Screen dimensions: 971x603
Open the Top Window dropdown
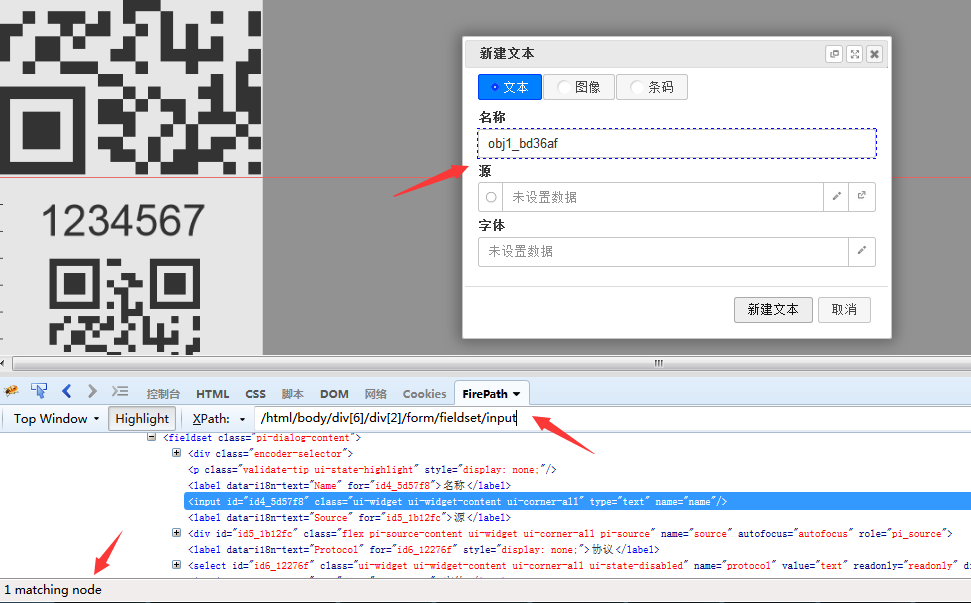tap(56, 419)
